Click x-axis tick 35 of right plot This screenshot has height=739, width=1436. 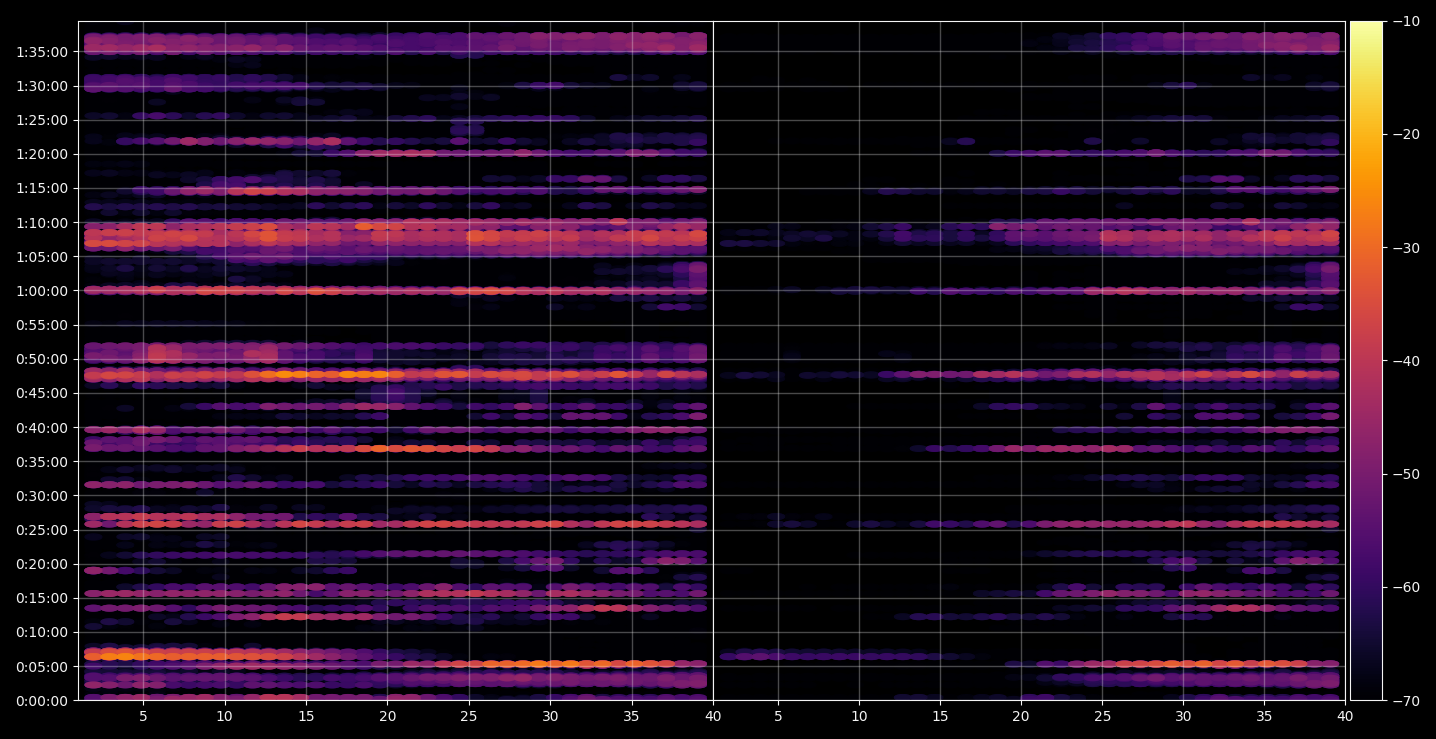click(x=1264, y=716)
